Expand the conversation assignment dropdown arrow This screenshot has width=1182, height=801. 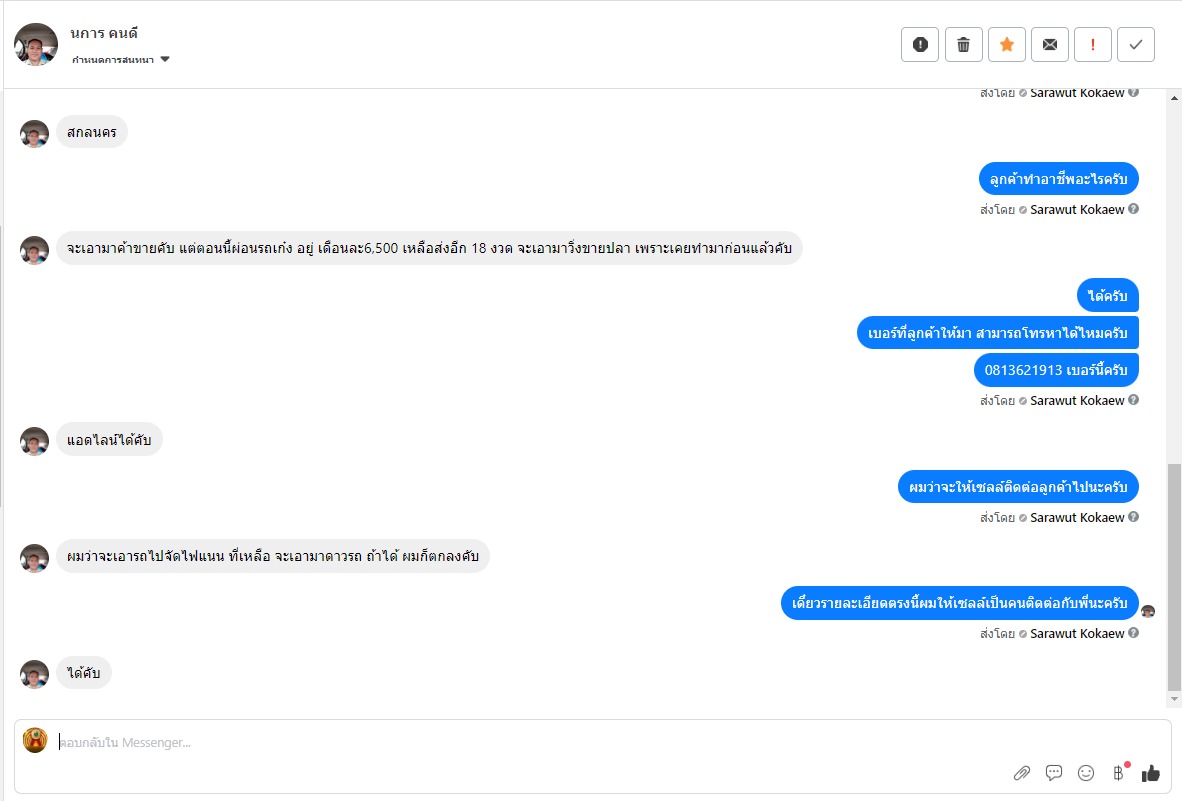click(165, 60)
